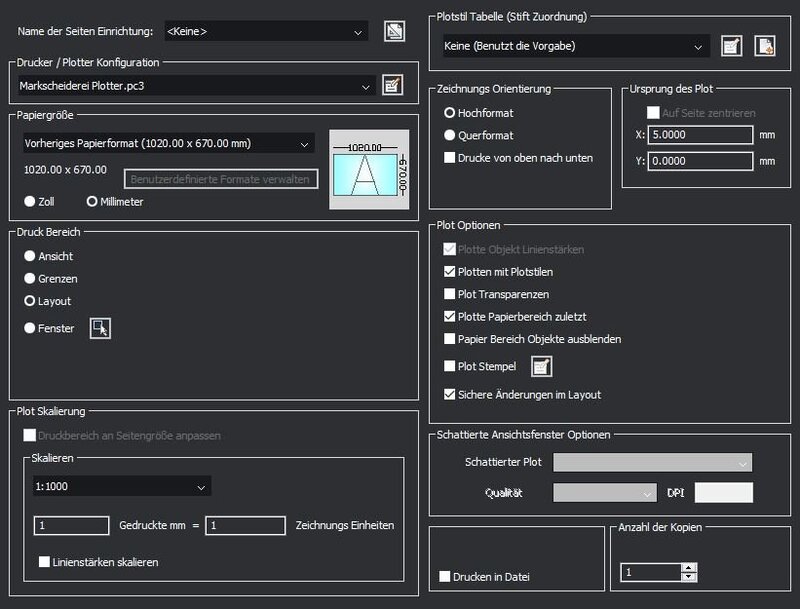Screen dimensions: 800x609
Task: Click Benutzerdefinierte Formate verwalten
Action: (220, 179)
